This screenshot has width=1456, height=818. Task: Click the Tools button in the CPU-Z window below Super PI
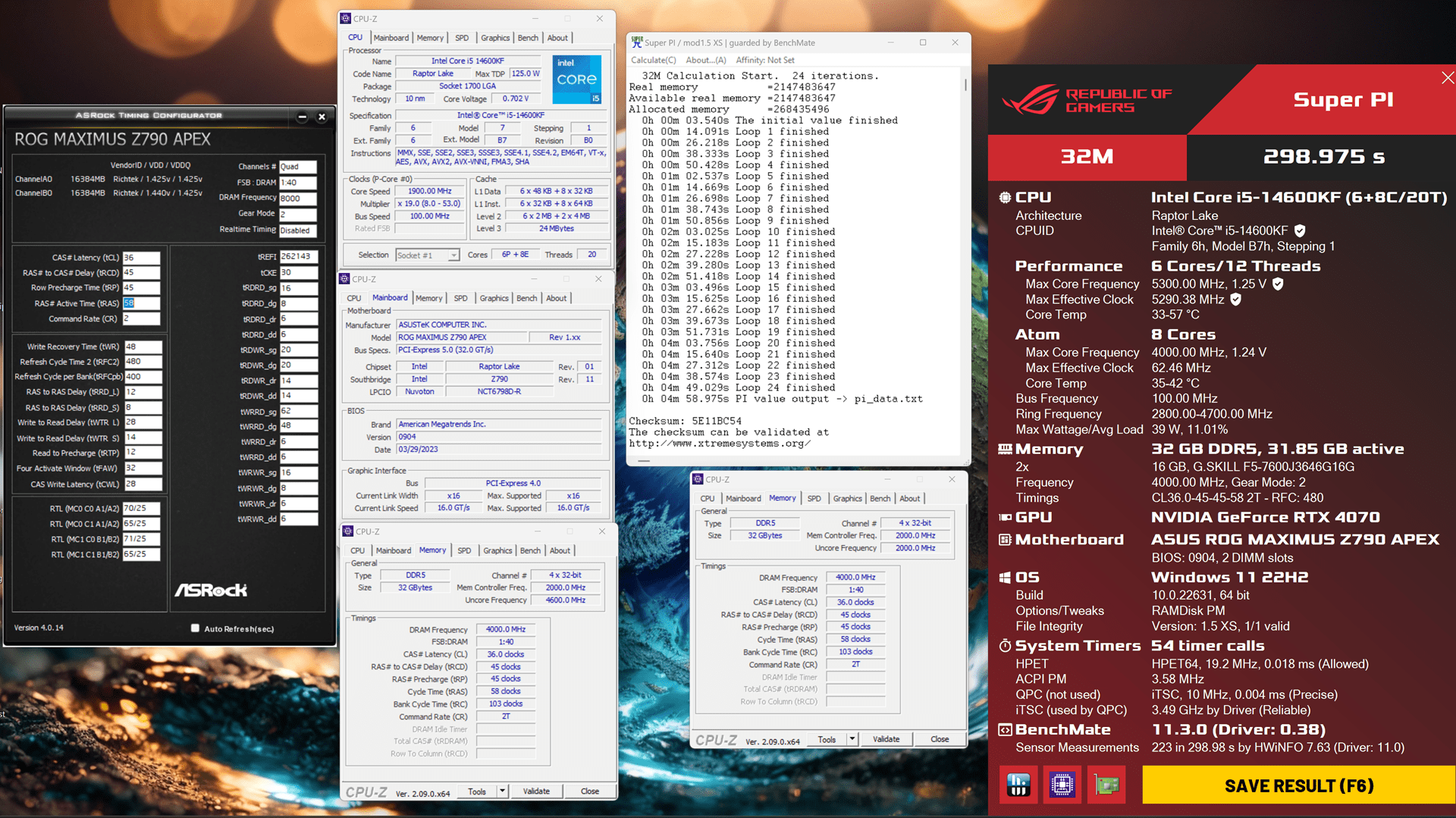pos(827,739)
